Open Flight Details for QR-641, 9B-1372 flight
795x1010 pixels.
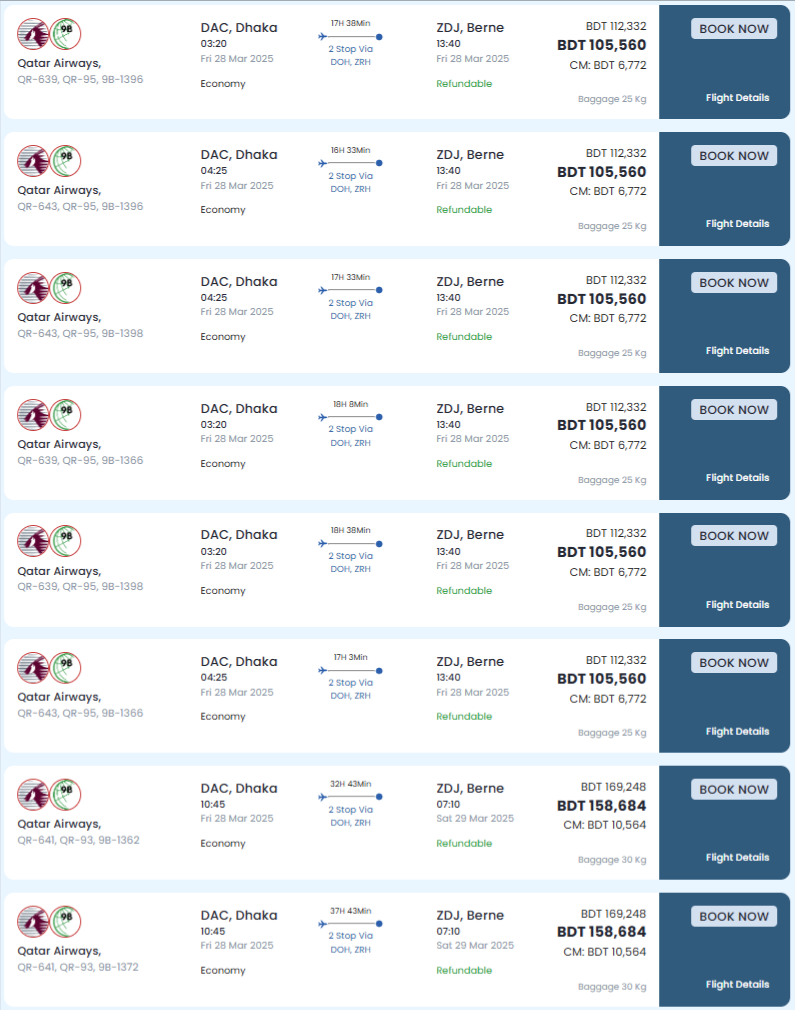tap(737, 984)
